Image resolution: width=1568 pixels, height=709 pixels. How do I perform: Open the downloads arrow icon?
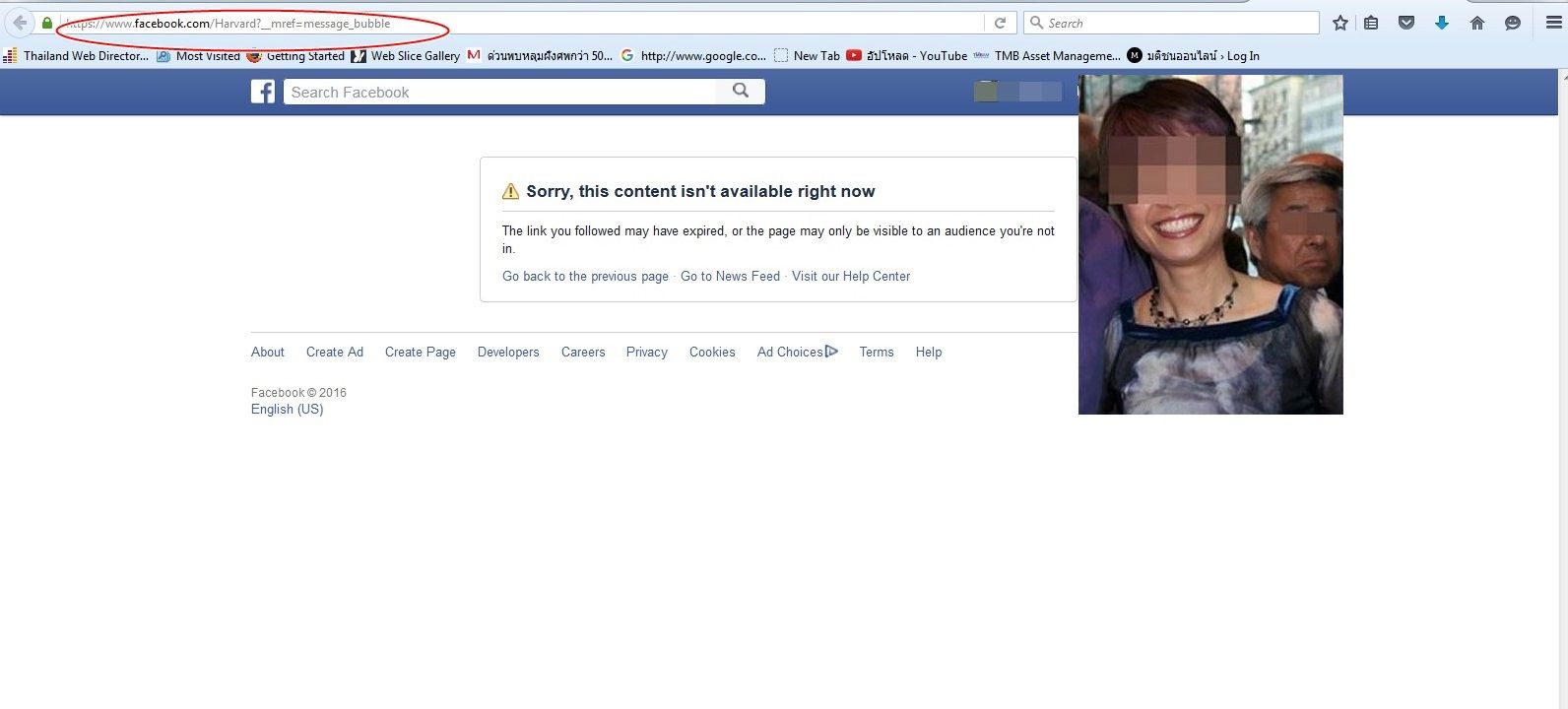point(1442,23)
